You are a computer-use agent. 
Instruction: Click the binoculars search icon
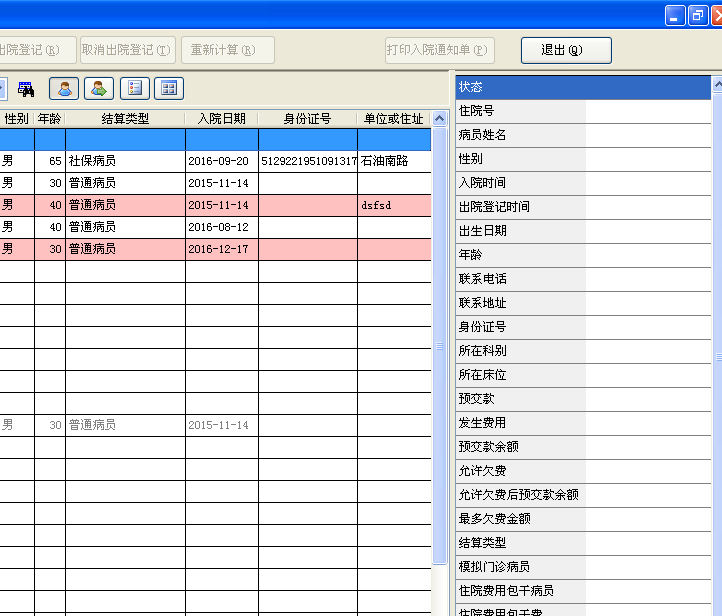26,89
